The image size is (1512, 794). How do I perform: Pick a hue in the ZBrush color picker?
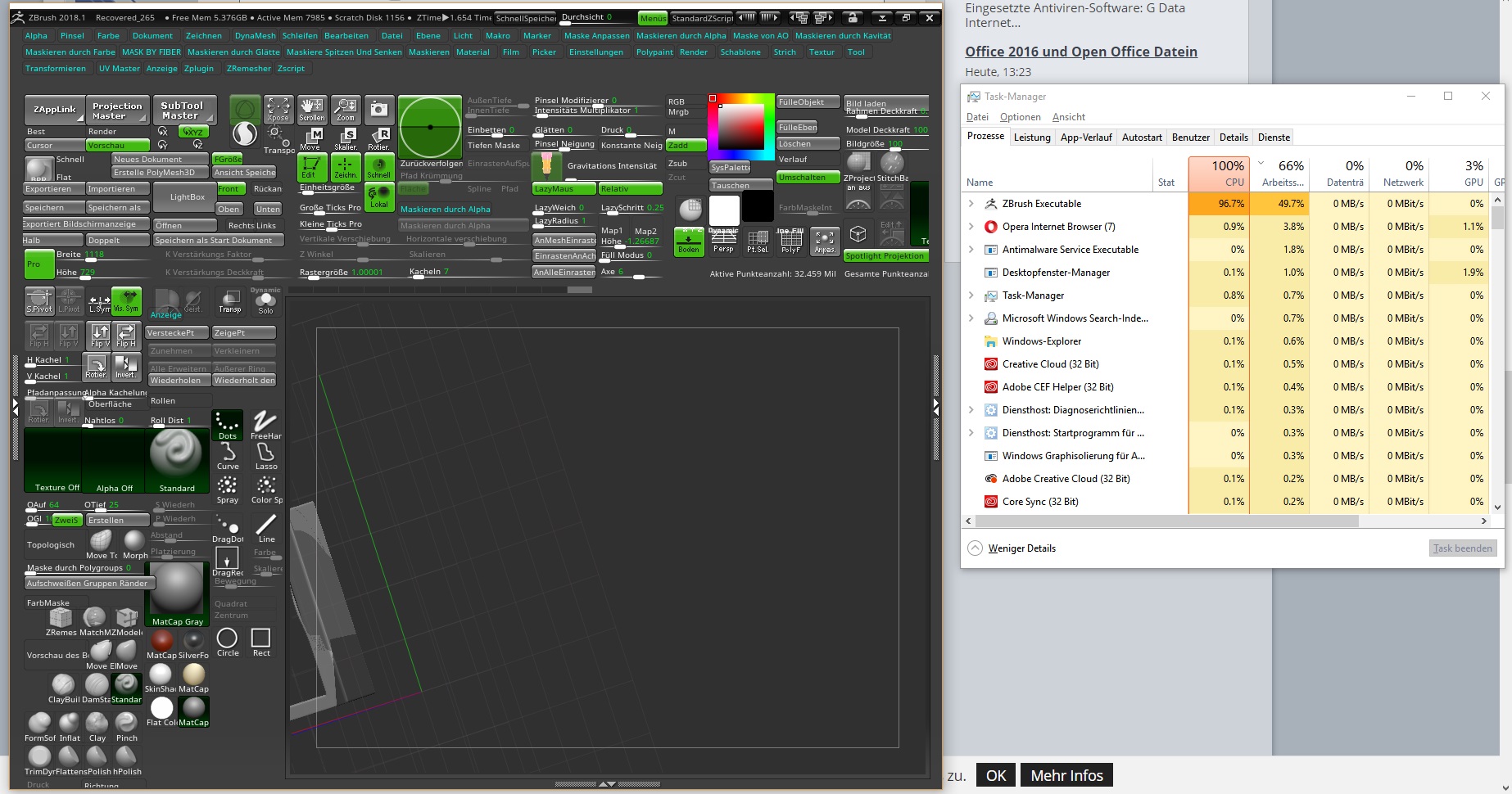pyautogui.click(x=741, y=127)
